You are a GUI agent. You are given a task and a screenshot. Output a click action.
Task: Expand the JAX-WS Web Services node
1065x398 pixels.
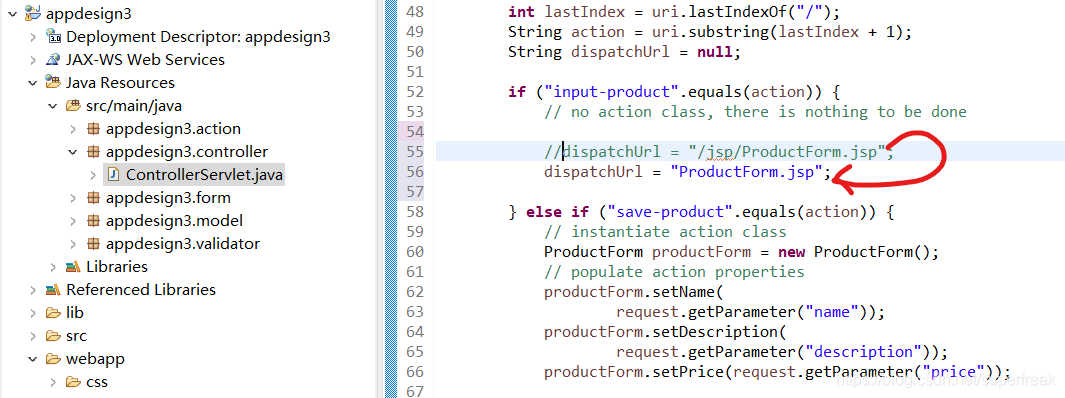click(33, 60)
